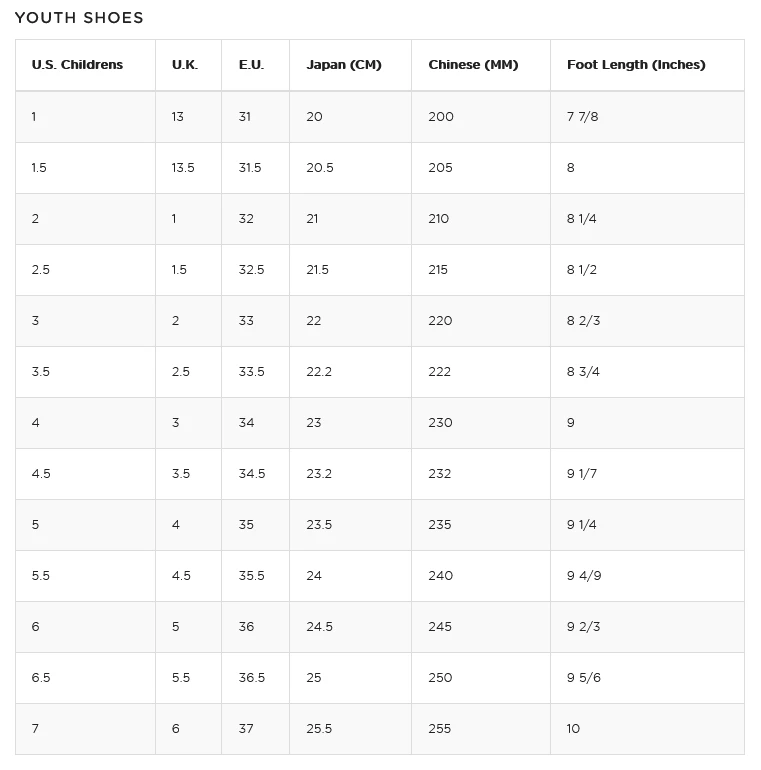This screenshot has width=761, height=770.
Task: Select the Japan 22.2 CM cell
Action: (319, 372)
